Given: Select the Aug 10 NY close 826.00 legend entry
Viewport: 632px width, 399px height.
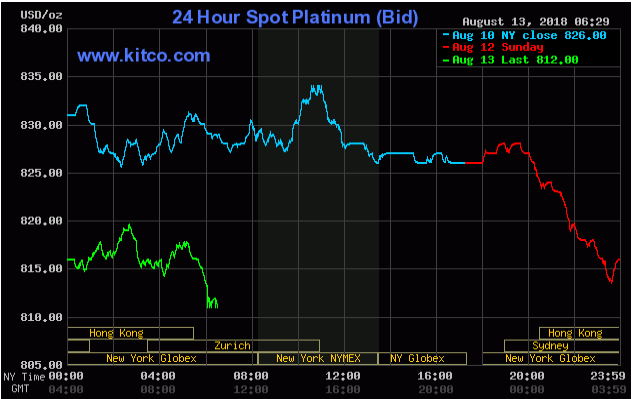Looking at the screenshot, I should tap(524, 35).
